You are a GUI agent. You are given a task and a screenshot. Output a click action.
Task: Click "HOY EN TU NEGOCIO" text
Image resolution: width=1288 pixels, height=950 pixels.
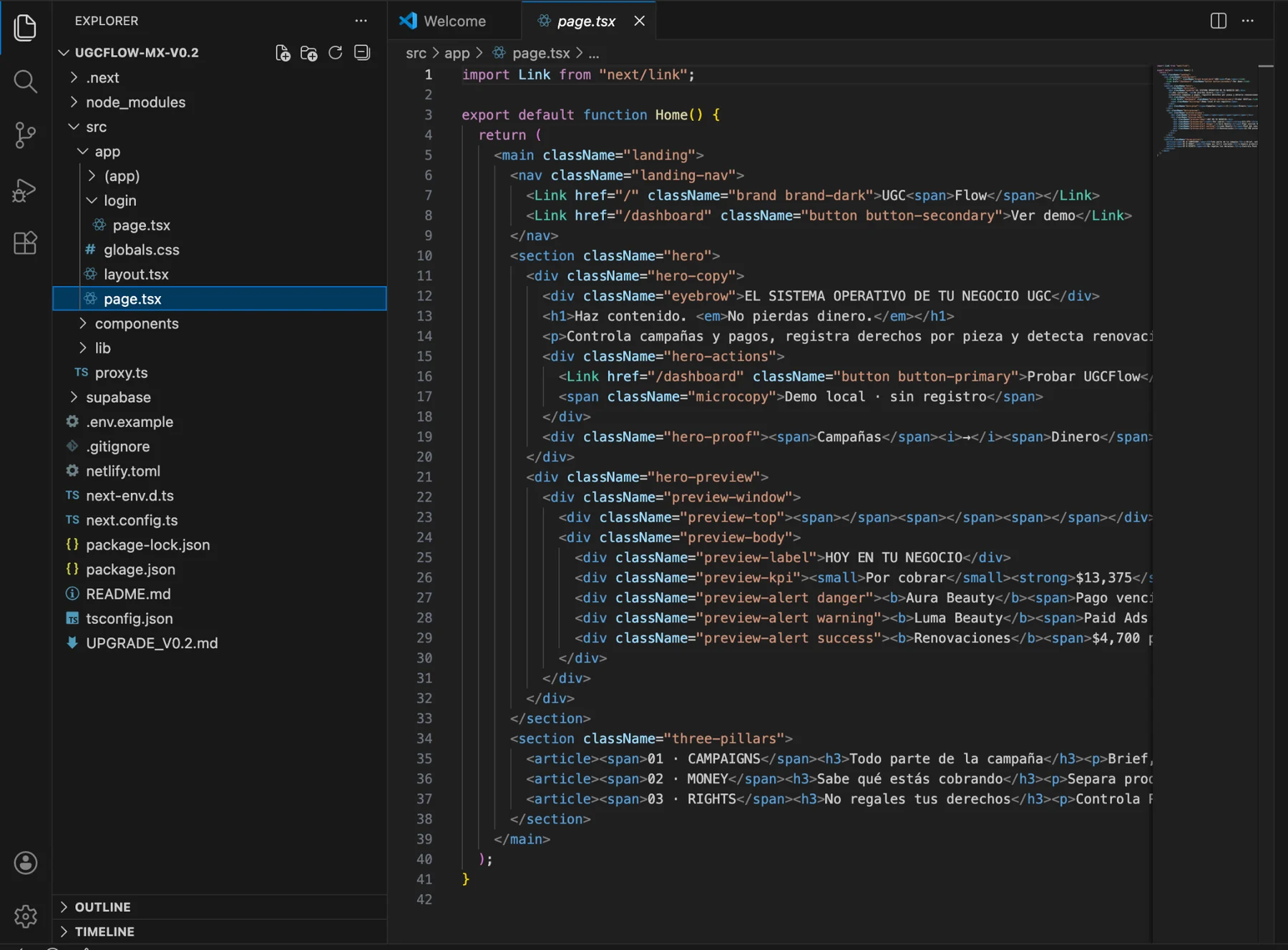click(x=894, y=557)
